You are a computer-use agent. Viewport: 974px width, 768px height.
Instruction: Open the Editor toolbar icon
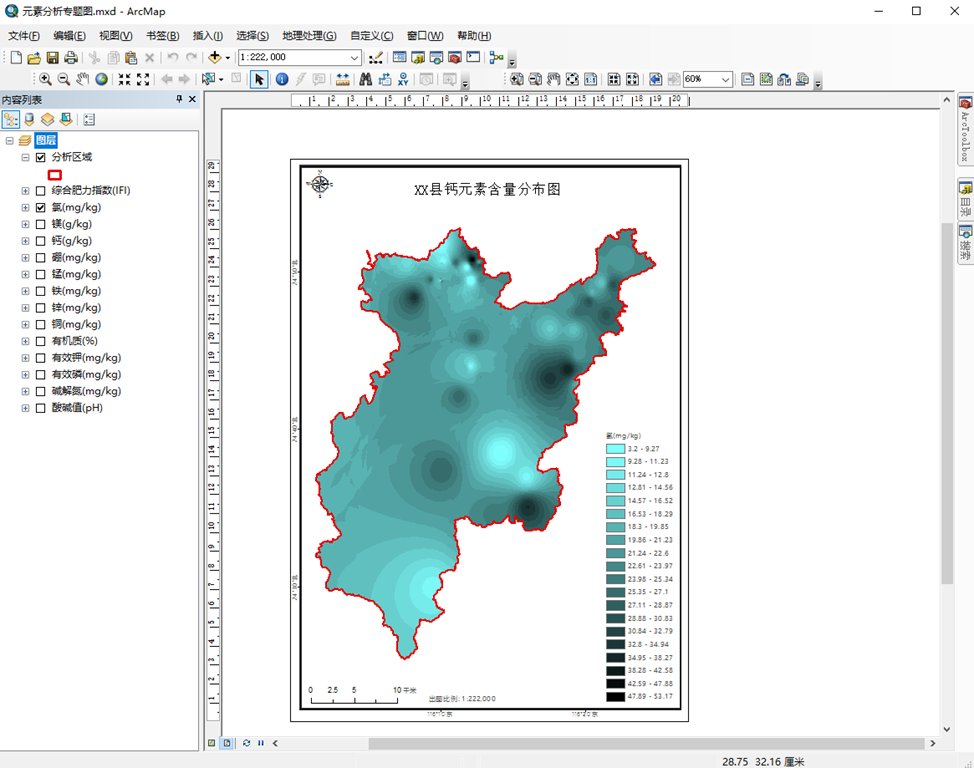375,58
